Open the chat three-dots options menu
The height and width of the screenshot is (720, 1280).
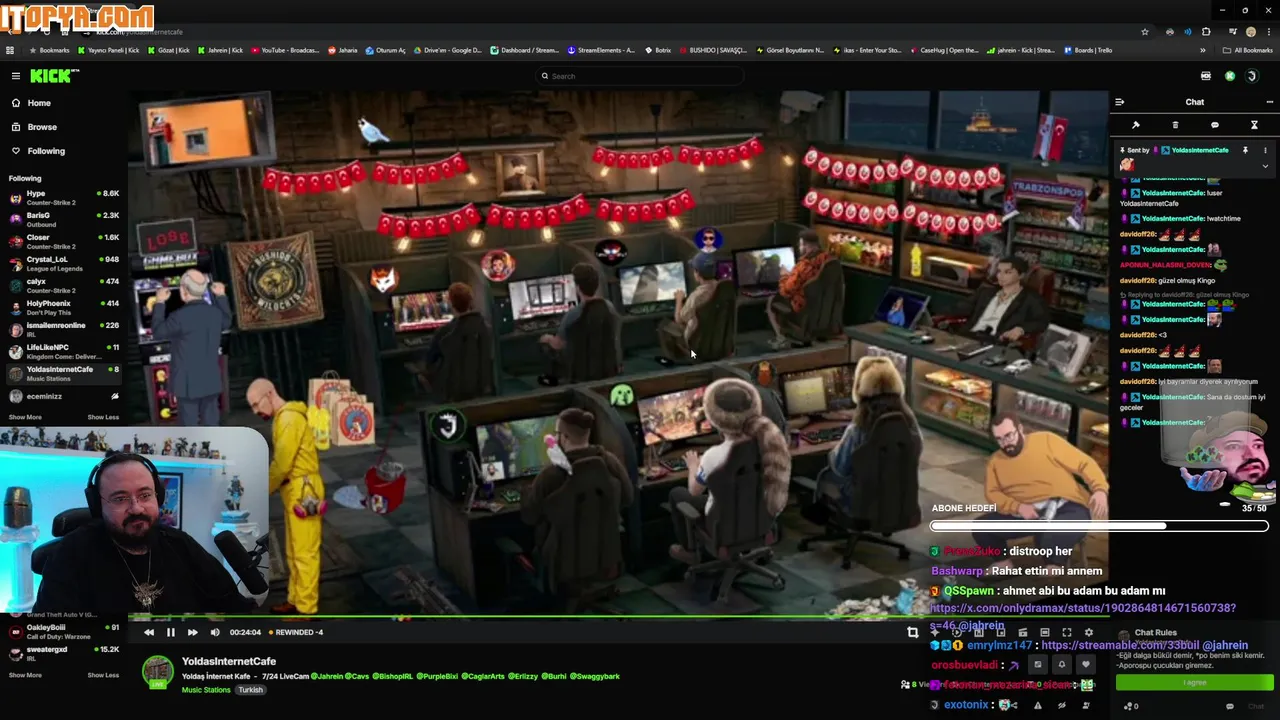[x=1270, y=102]
